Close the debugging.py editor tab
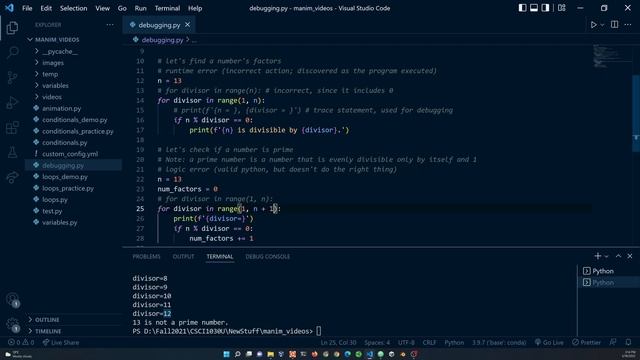Viewport: 640px width, 360px height. tap(187, 25)
